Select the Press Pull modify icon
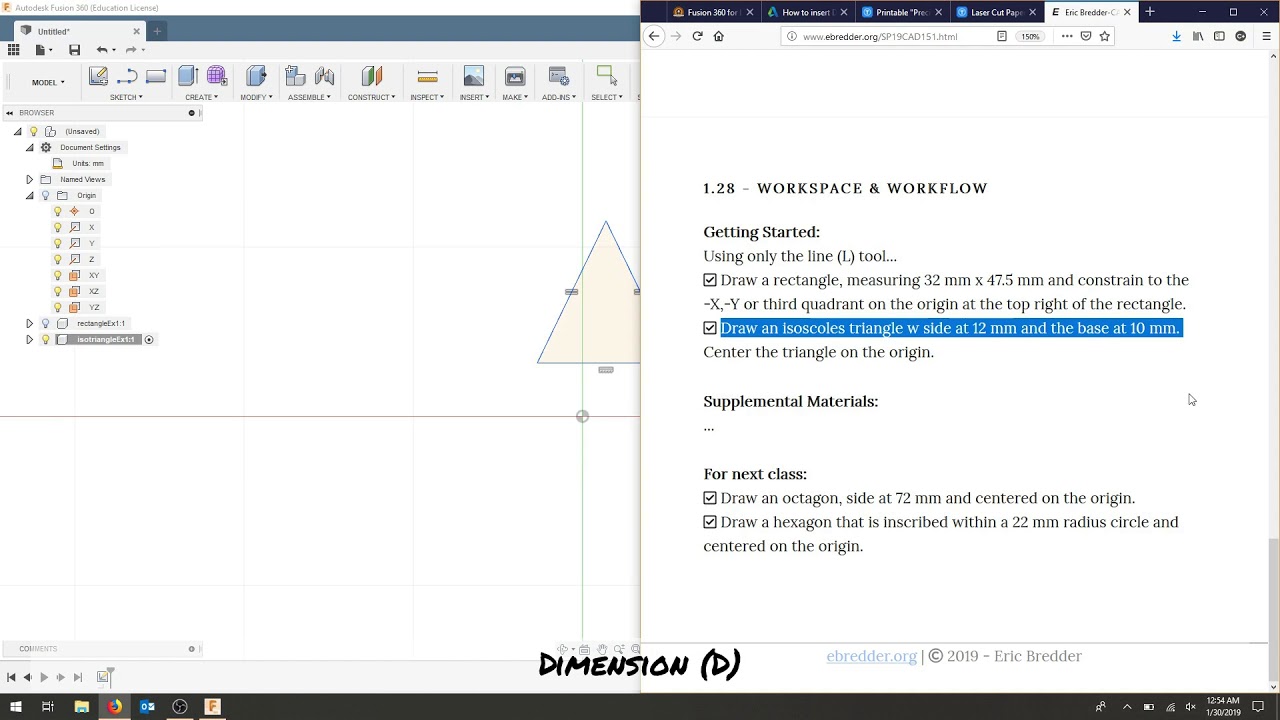1280x720 pixels. click(x=256, y=76)
